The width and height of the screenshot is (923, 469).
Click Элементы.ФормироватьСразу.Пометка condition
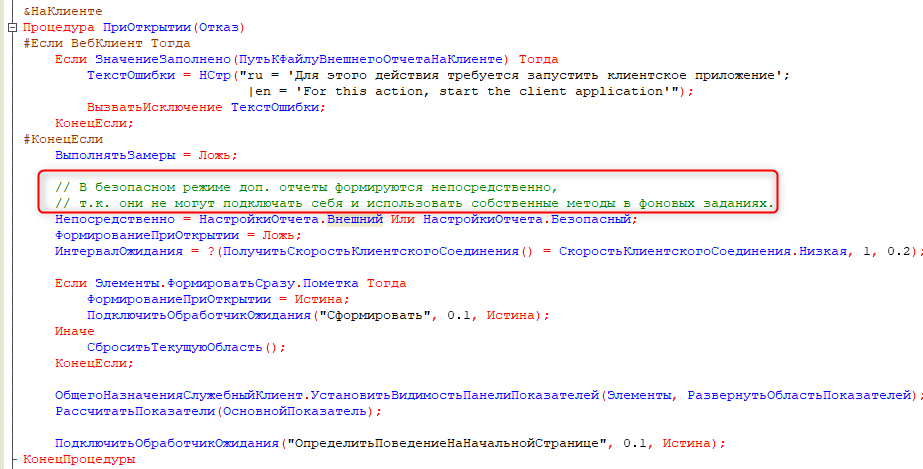click(x=227, y=283)
